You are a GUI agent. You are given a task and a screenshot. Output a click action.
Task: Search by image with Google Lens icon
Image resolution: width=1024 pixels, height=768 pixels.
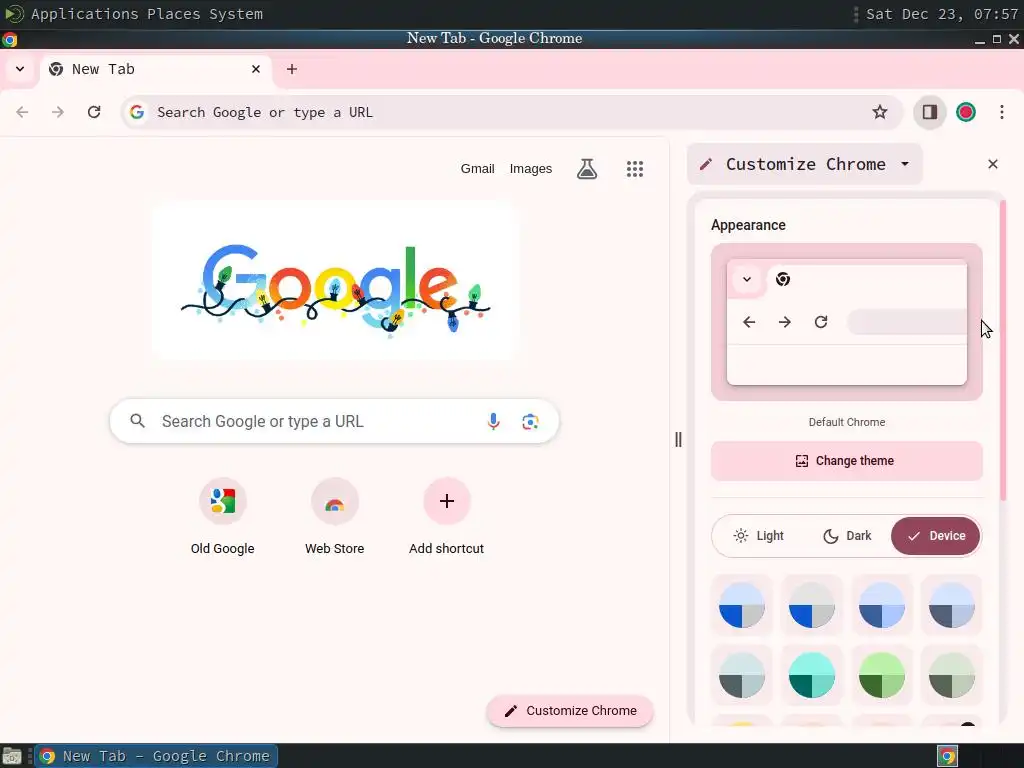pos(530,422)
